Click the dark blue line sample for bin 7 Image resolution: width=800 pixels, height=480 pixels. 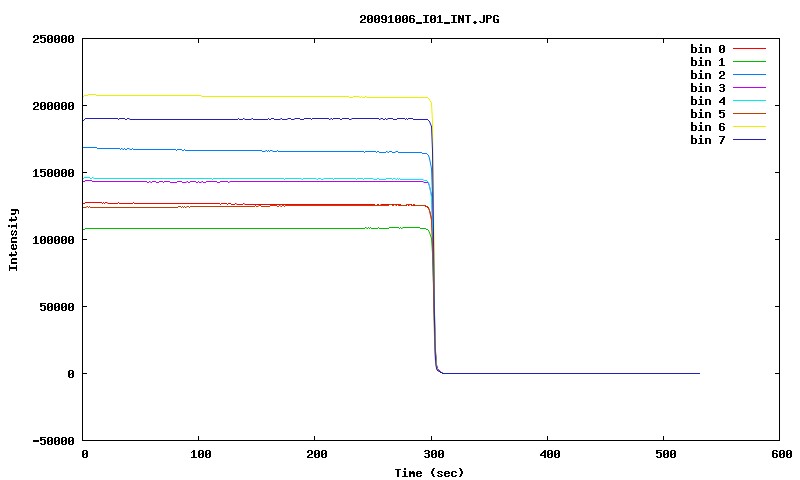(x=749, y=139)
